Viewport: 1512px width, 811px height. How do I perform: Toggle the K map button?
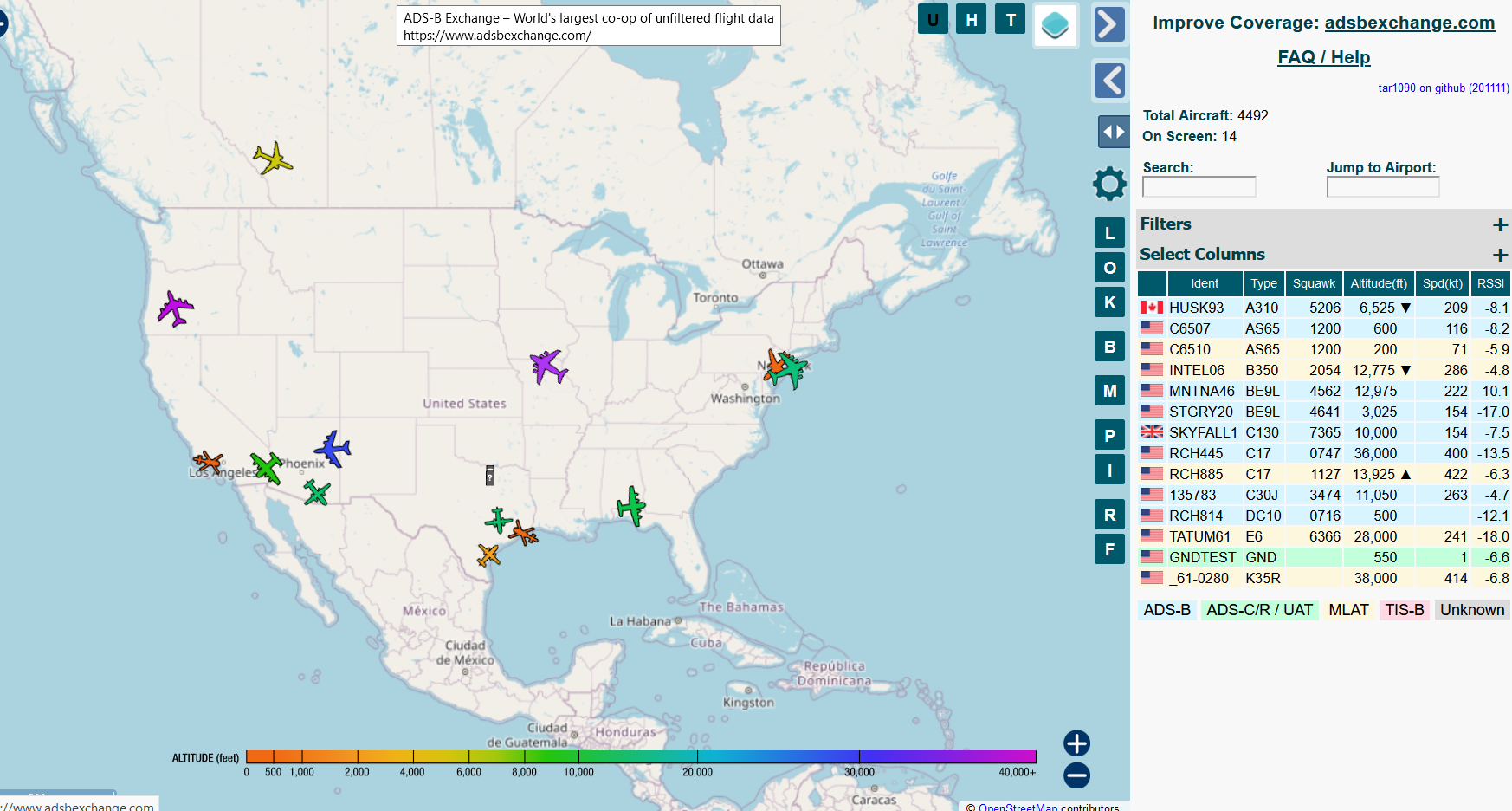click(1110, 302)
